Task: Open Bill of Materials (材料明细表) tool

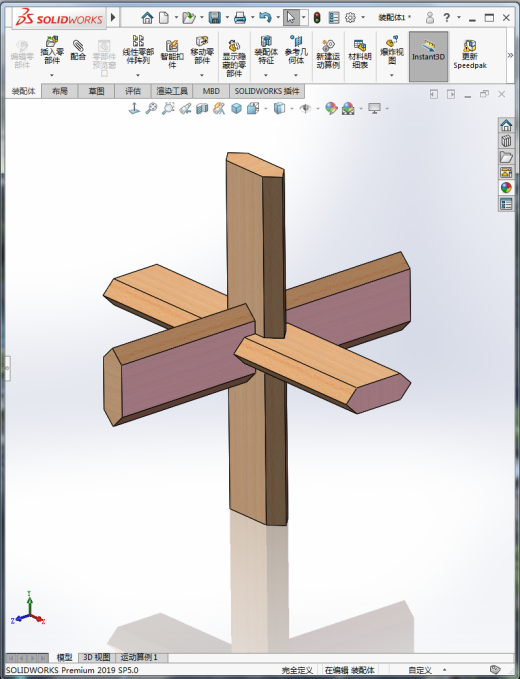Action: coord(360,54)
